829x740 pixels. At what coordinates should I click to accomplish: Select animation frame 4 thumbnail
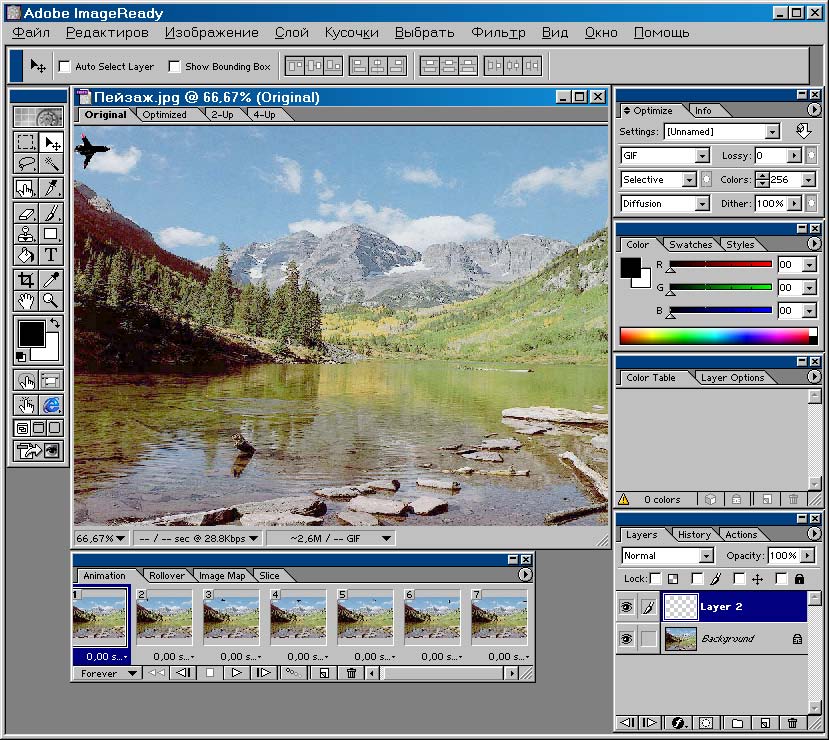[x=299, y=620]
